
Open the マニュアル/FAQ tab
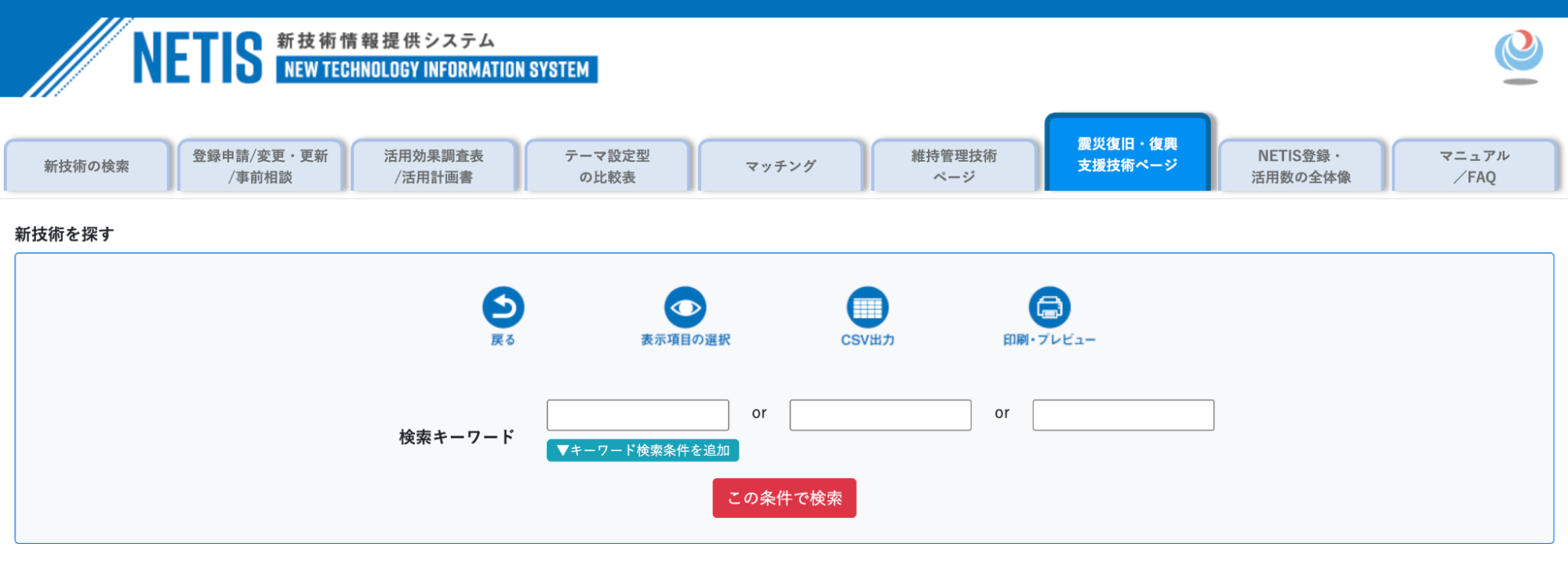click(x=1475, y=166)
